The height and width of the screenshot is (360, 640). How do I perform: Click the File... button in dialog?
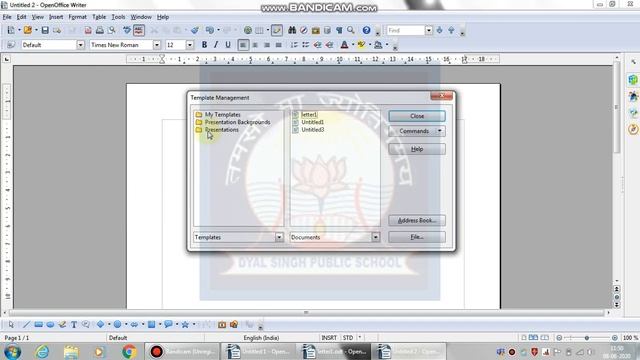click(417, 237)
